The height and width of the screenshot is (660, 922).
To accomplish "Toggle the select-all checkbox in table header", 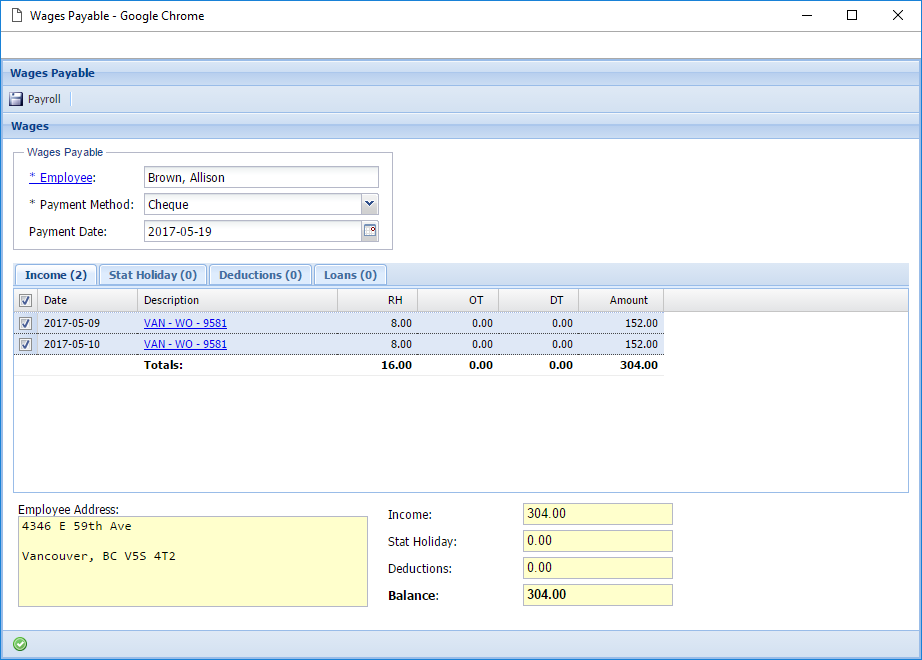I will click(25, 300).
